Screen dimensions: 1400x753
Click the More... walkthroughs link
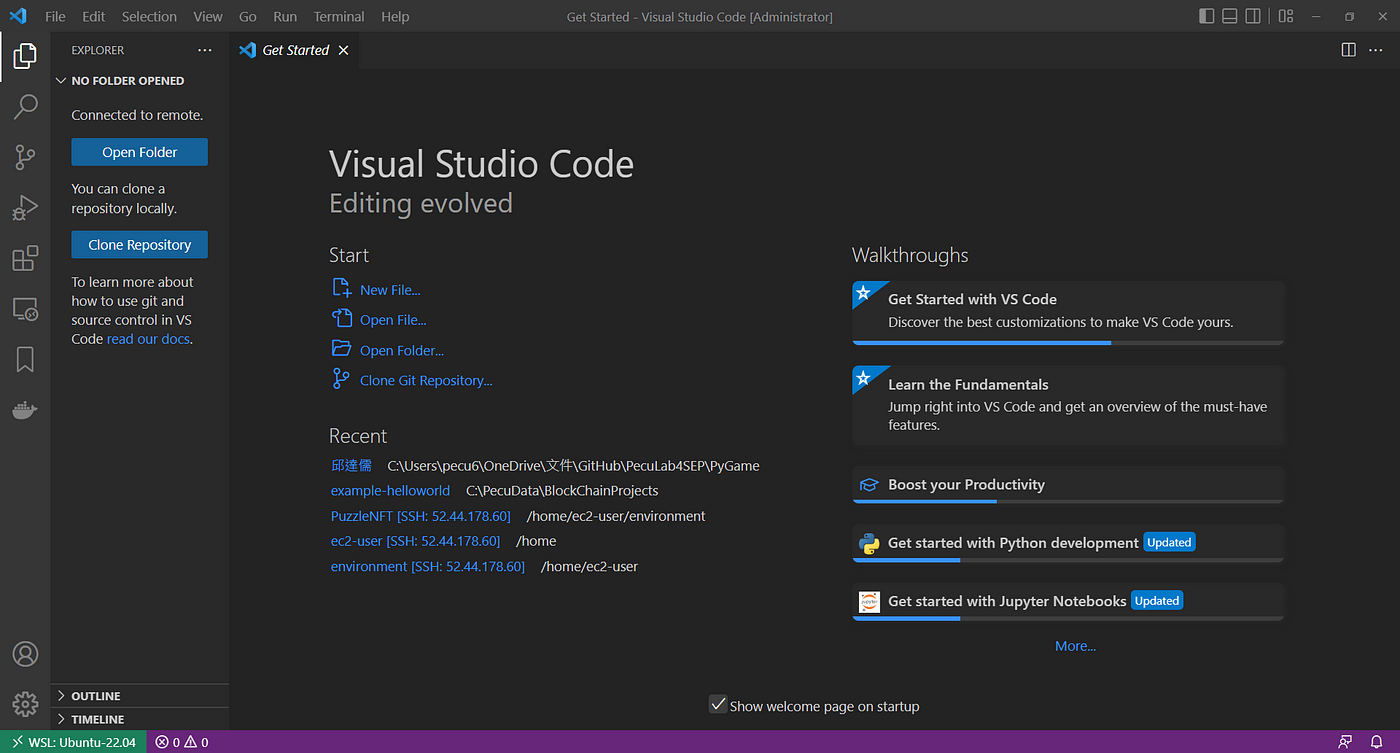coord(1075,646)
